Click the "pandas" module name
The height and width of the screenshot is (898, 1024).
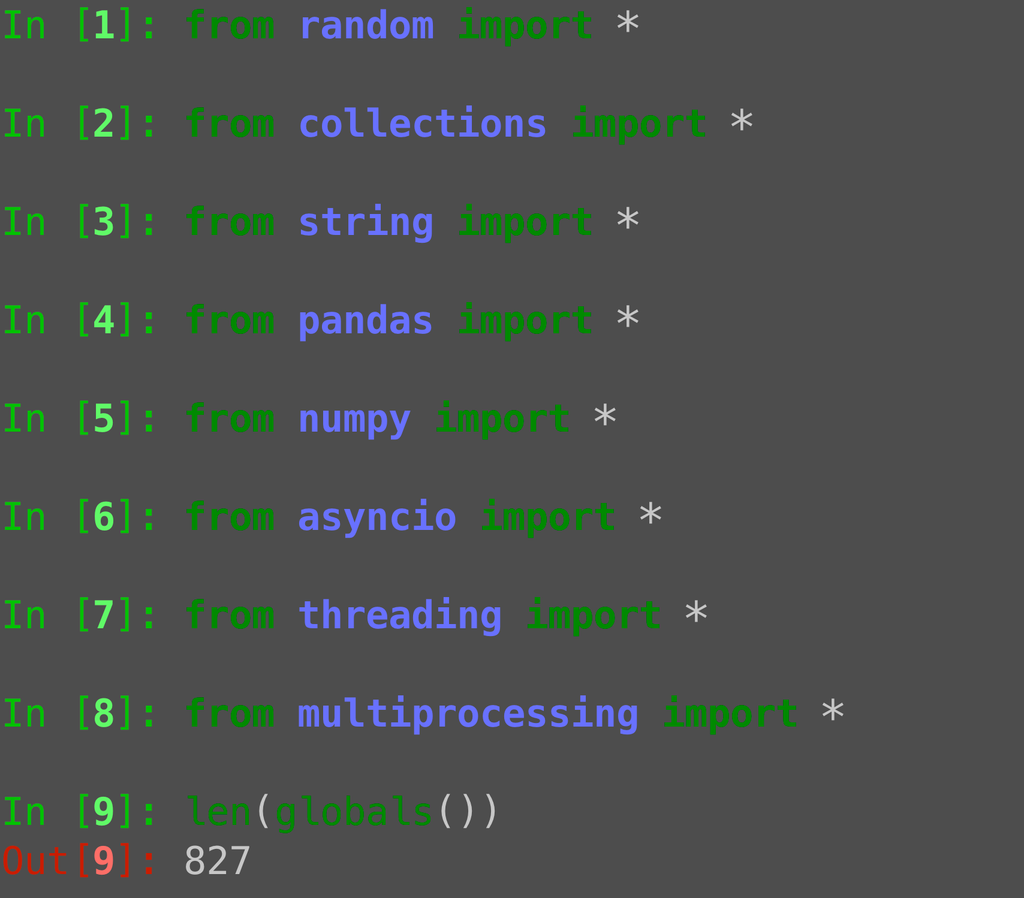pos(366,321)
